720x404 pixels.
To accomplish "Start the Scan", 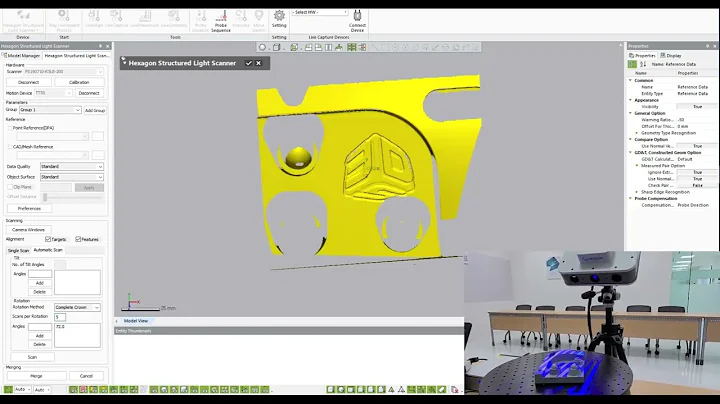I will (x=32, y=357).
